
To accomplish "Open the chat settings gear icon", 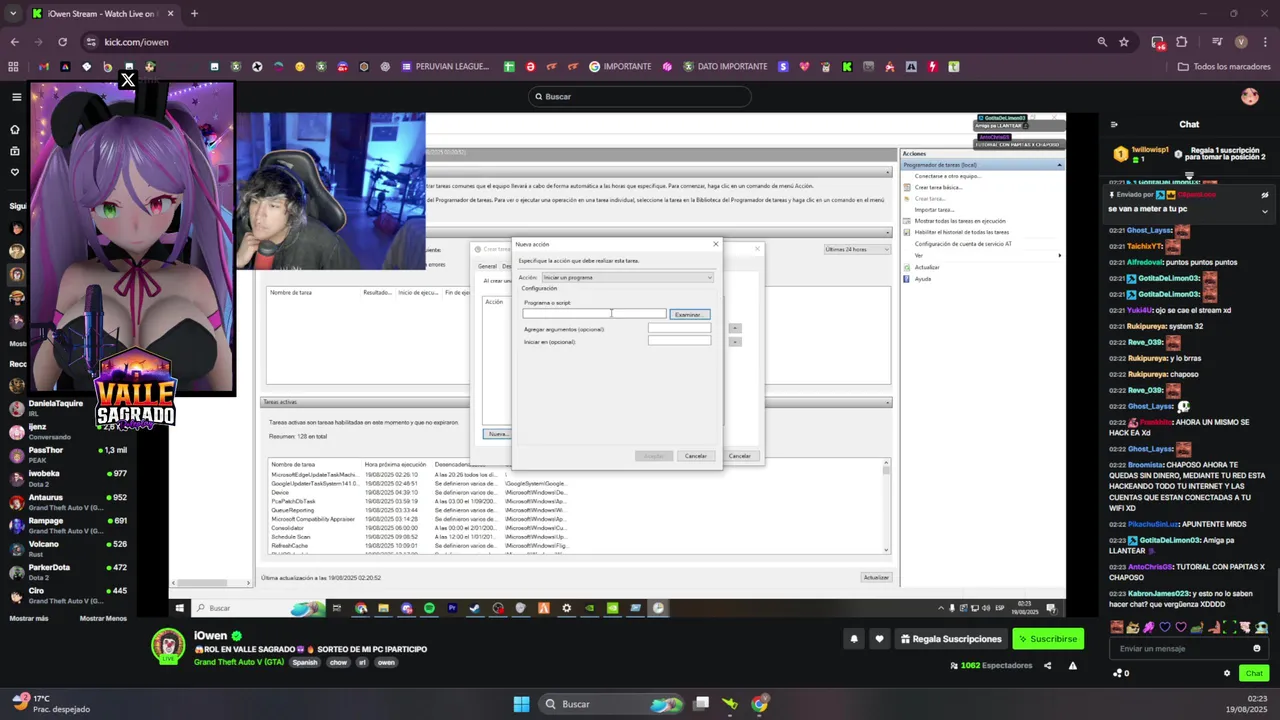I will 1227,673.
